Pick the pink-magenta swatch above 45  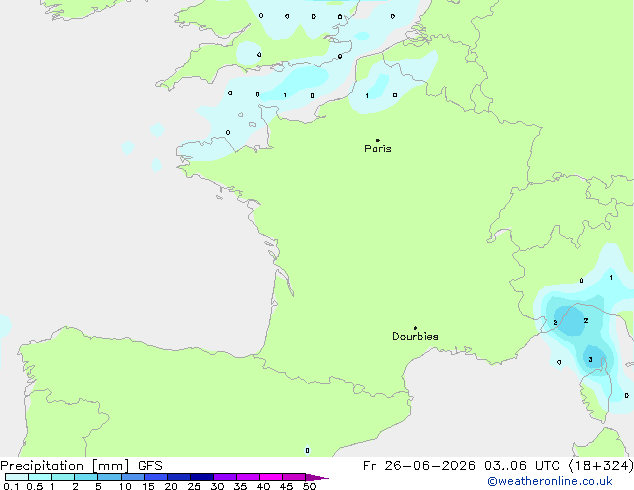pos(294,477)
